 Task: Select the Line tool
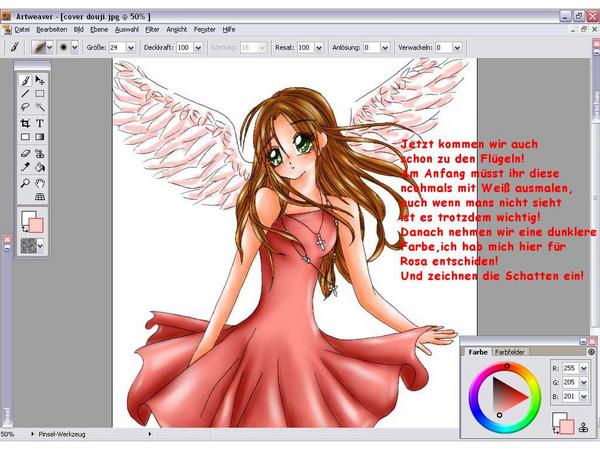(x=25, y=94)
